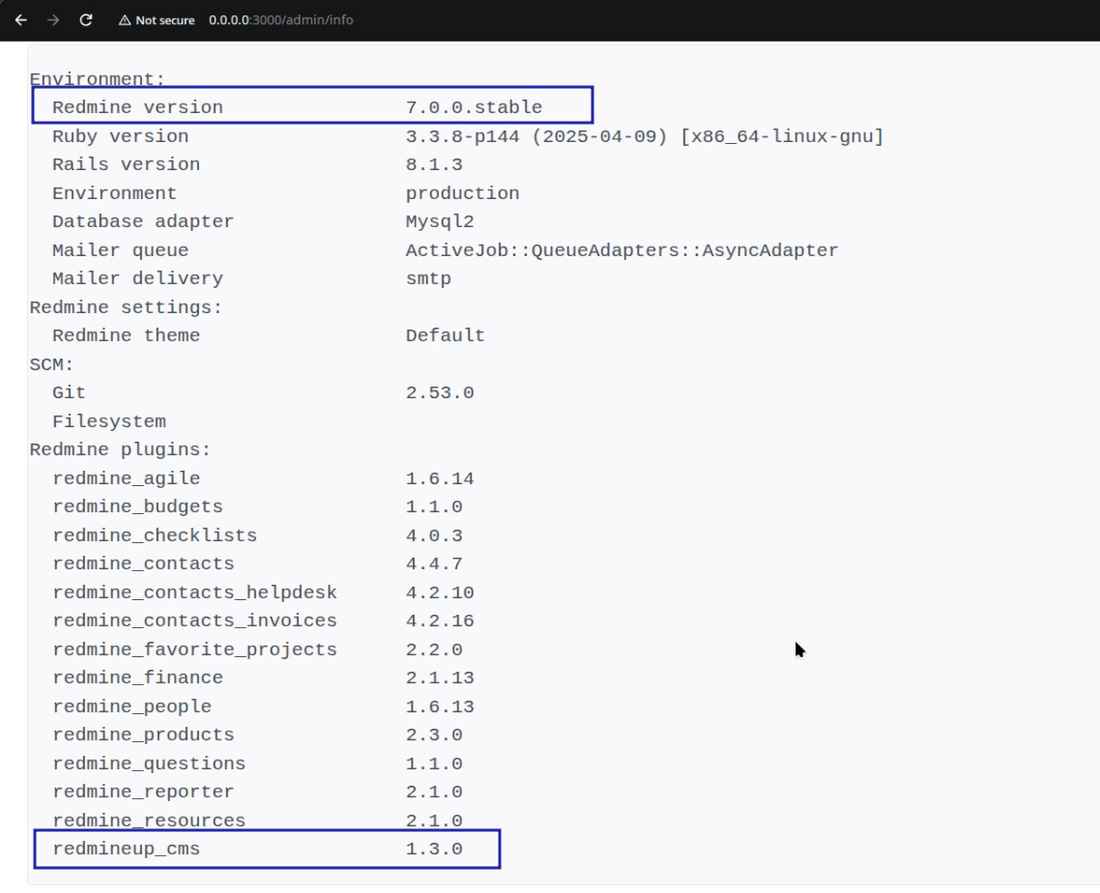1100x893 pixels.
Task: Click the value 'Mysql2'
Action: (440, 222)
